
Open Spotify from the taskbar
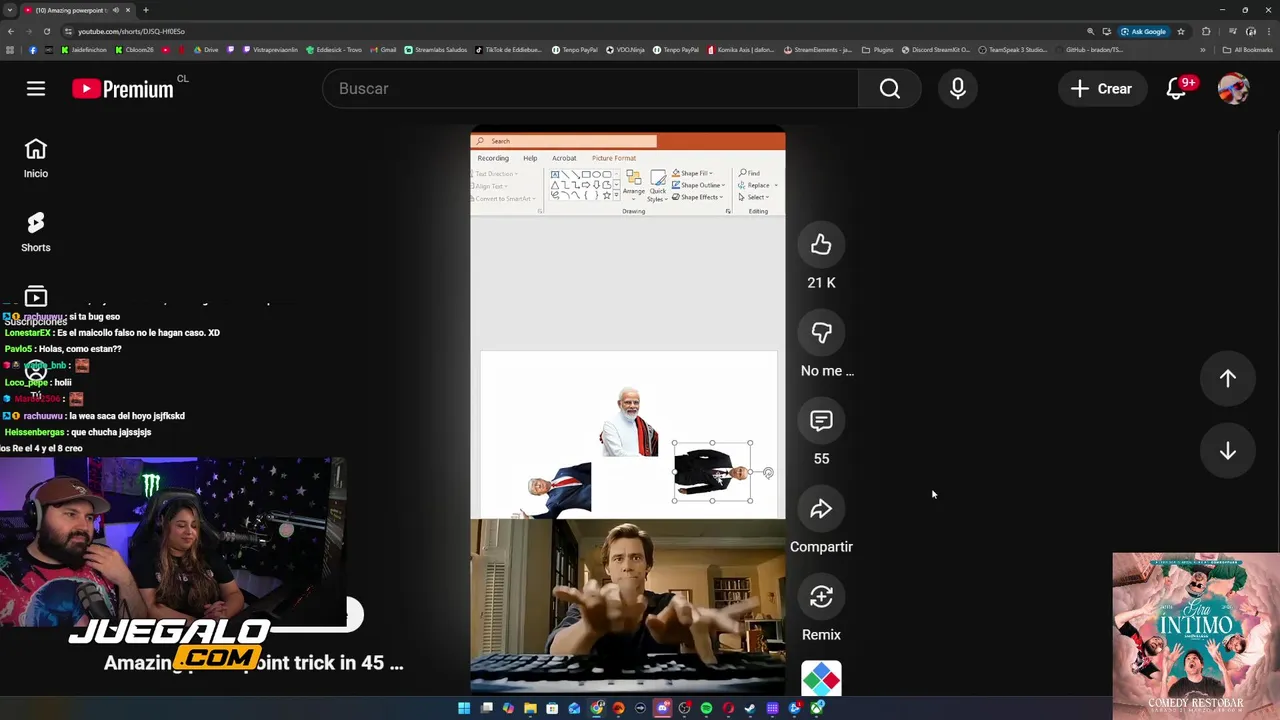click(x=706, y=708)
